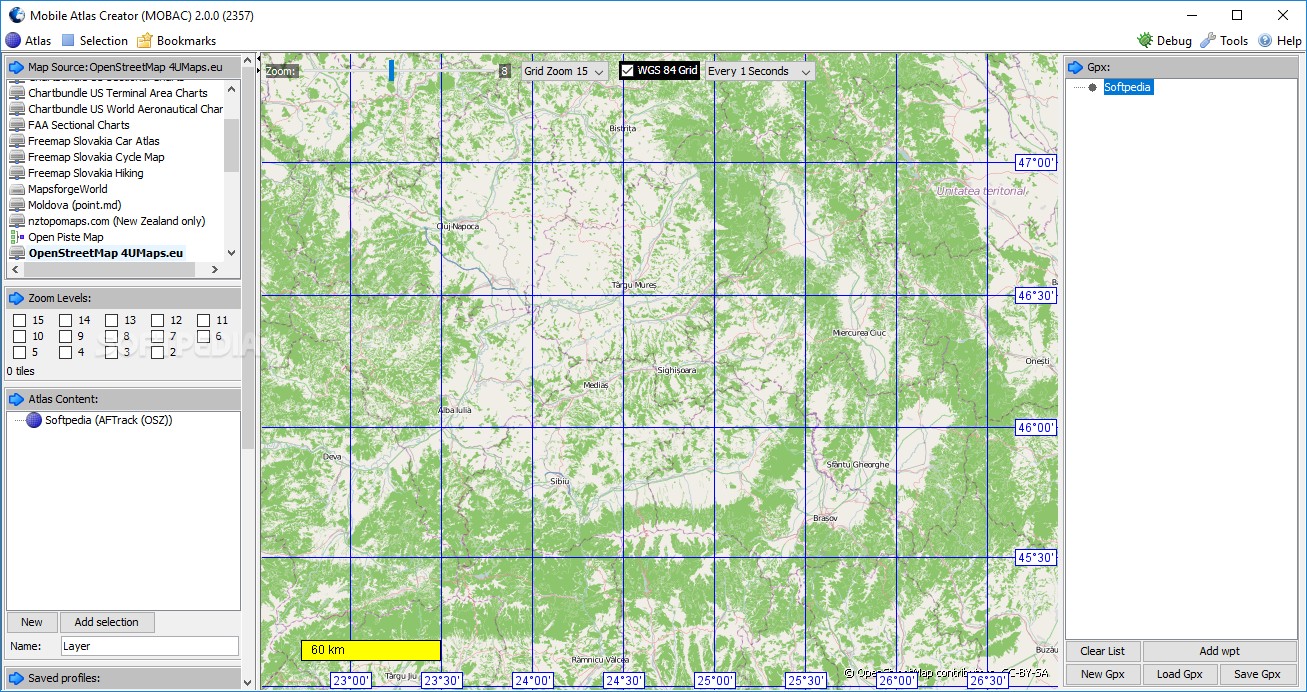This screenshot has height=692, width=1307.
Task: Check zoom level 11
Action: [x=203, y=320]
